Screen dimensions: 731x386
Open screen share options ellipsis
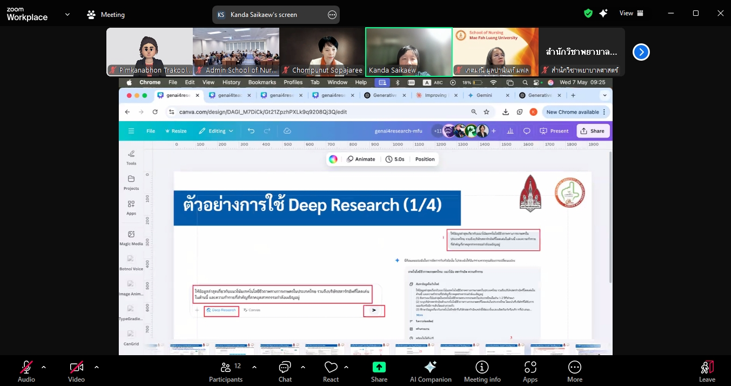332,15
